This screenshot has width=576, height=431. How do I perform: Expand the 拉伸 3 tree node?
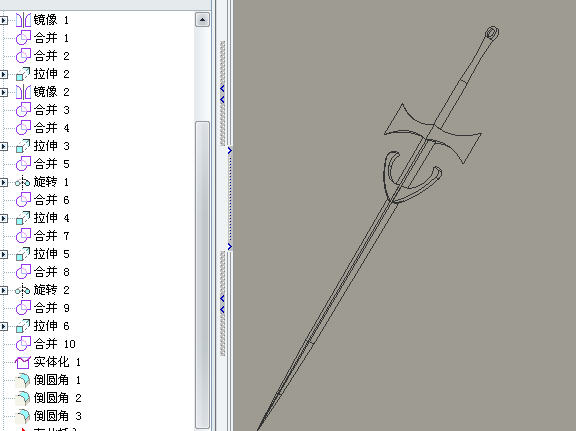click(x=4, y=146)
